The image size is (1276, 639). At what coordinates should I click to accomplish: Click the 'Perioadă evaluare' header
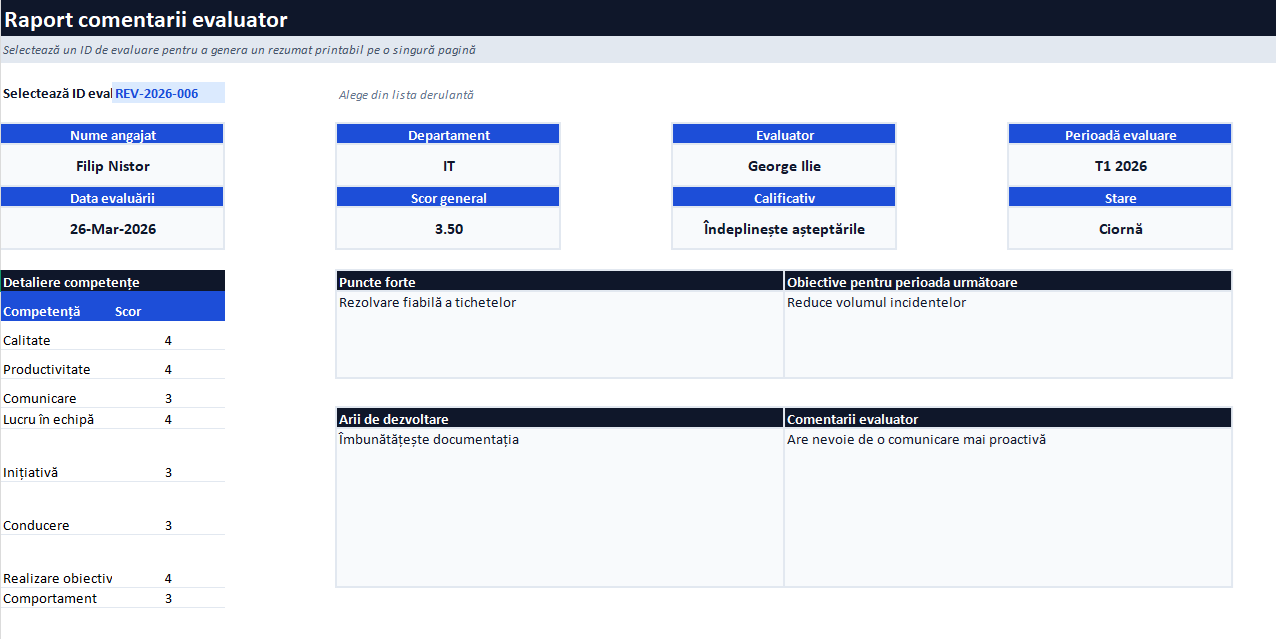1121,135
